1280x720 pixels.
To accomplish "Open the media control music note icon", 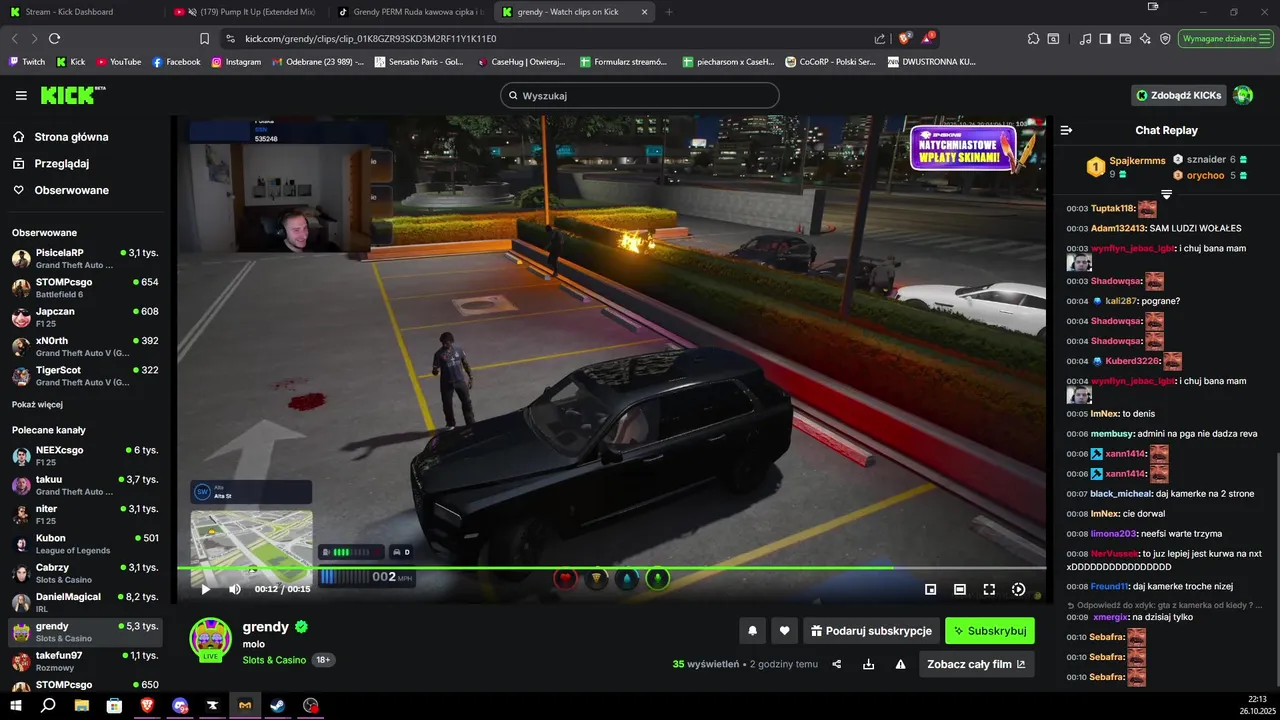I will [x=1086, y=38].
